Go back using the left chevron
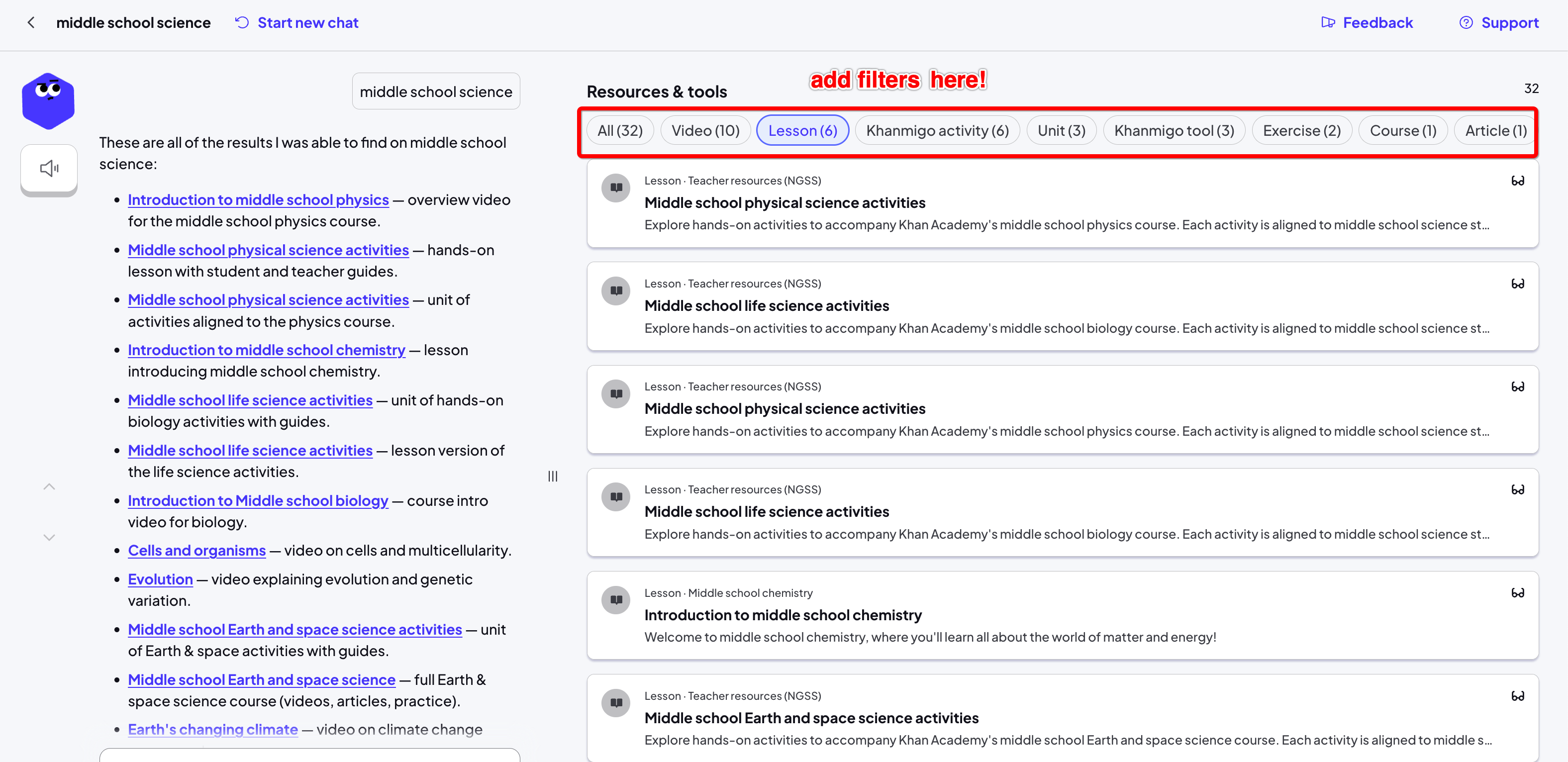Image resolution: width=1568 pixels, height=762 pixels. tap(31, 22)
